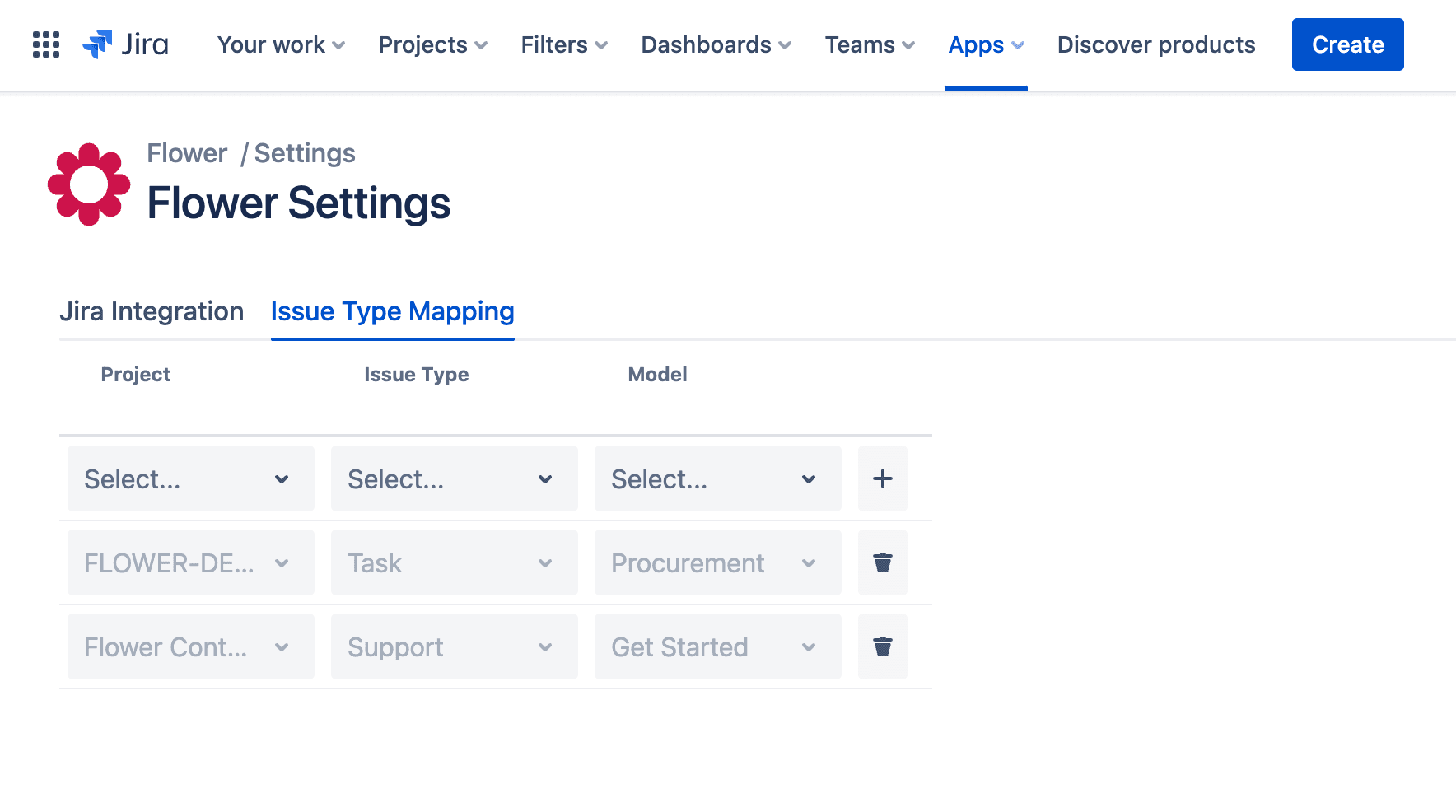Open the empty Project Select dropdown
This screenshot has height=812, width=1456.
[x=190, y=478]
